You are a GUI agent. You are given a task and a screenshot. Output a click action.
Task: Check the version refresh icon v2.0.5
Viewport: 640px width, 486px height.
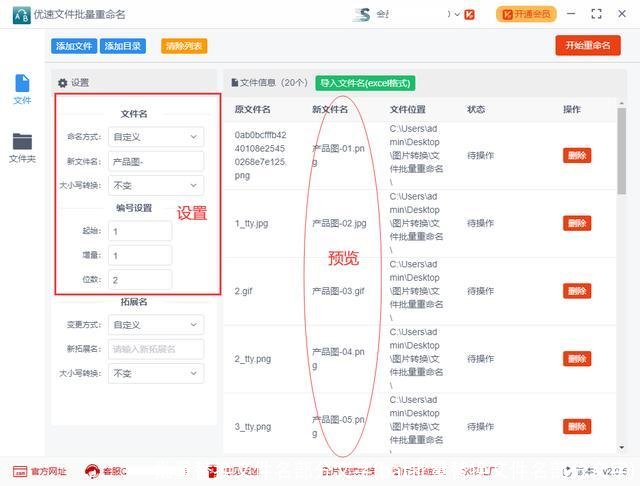[567, 472]
